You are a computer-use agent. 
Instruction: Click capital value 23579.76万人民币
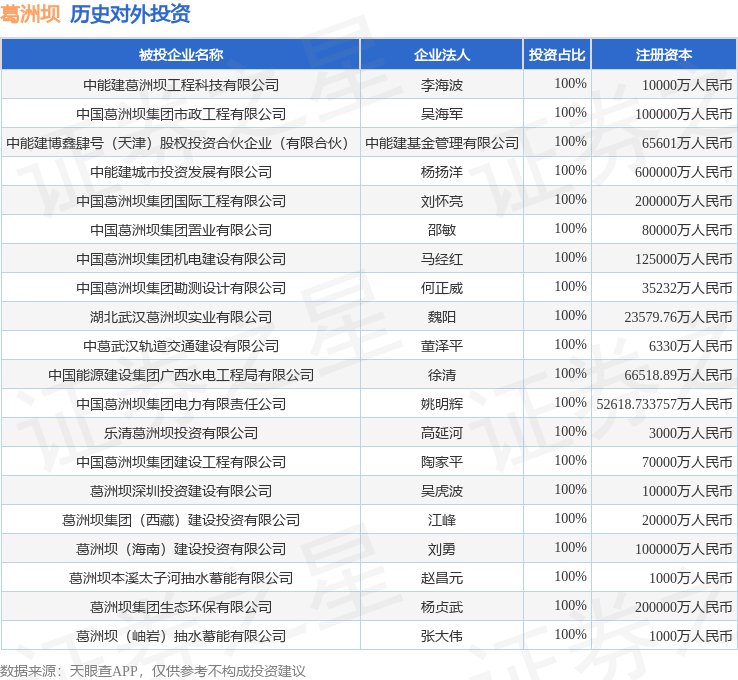point(679,317)
